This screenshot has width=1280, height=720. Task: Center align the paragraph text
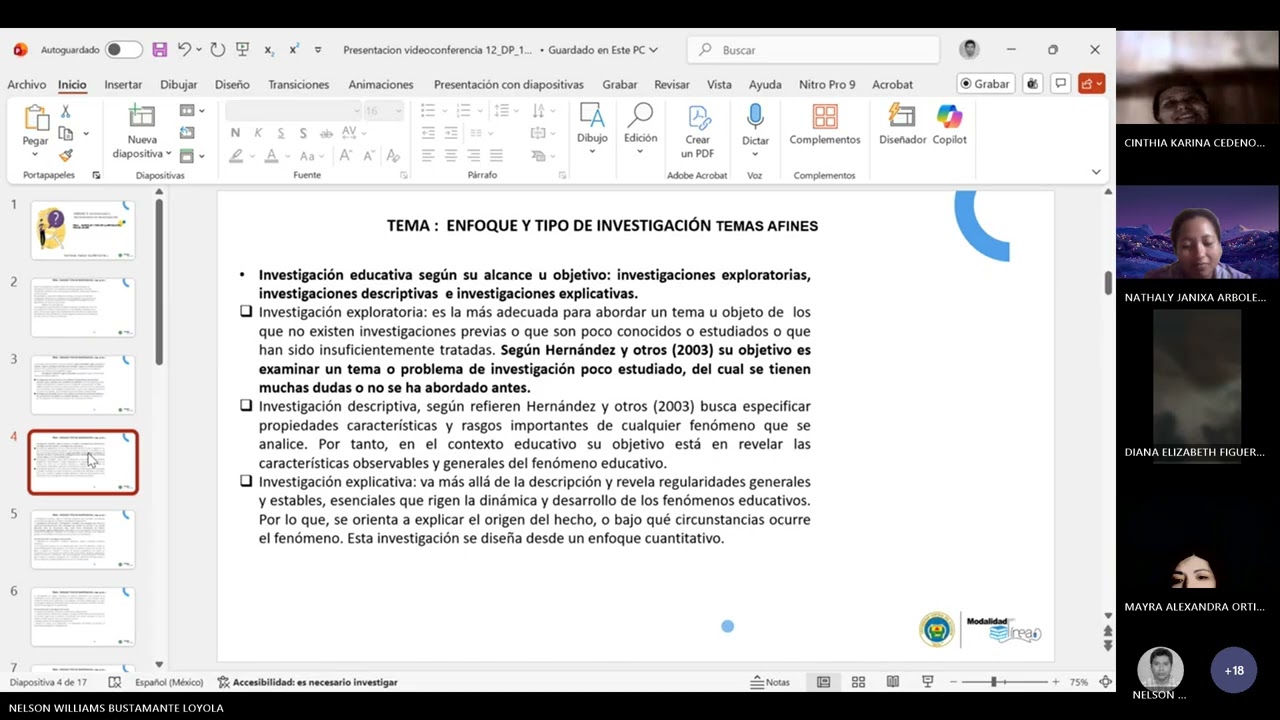pyautogui.click(x=451, y=156)
